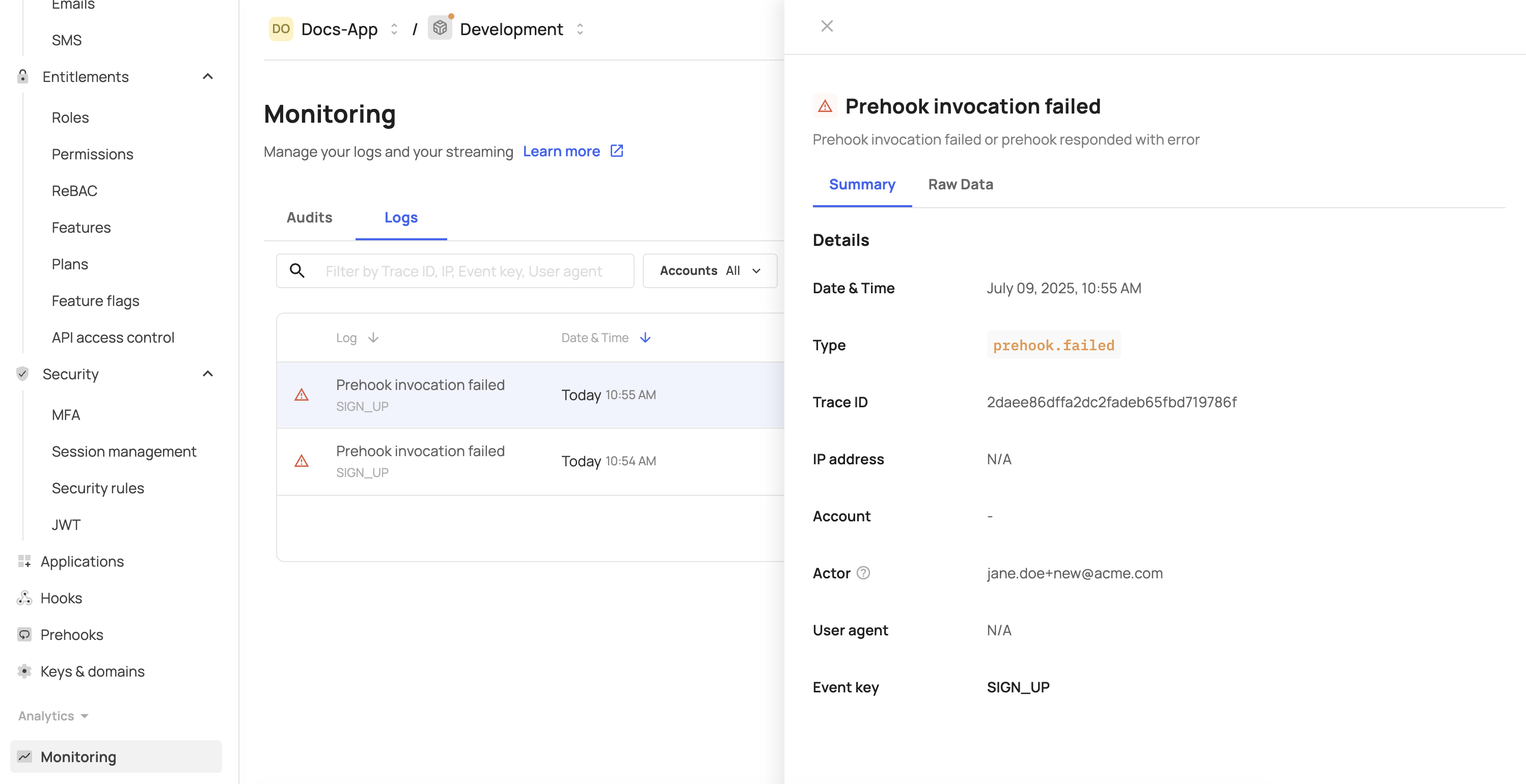Click the search magnifier icon

pyautogui.click(x=297, y=271)
